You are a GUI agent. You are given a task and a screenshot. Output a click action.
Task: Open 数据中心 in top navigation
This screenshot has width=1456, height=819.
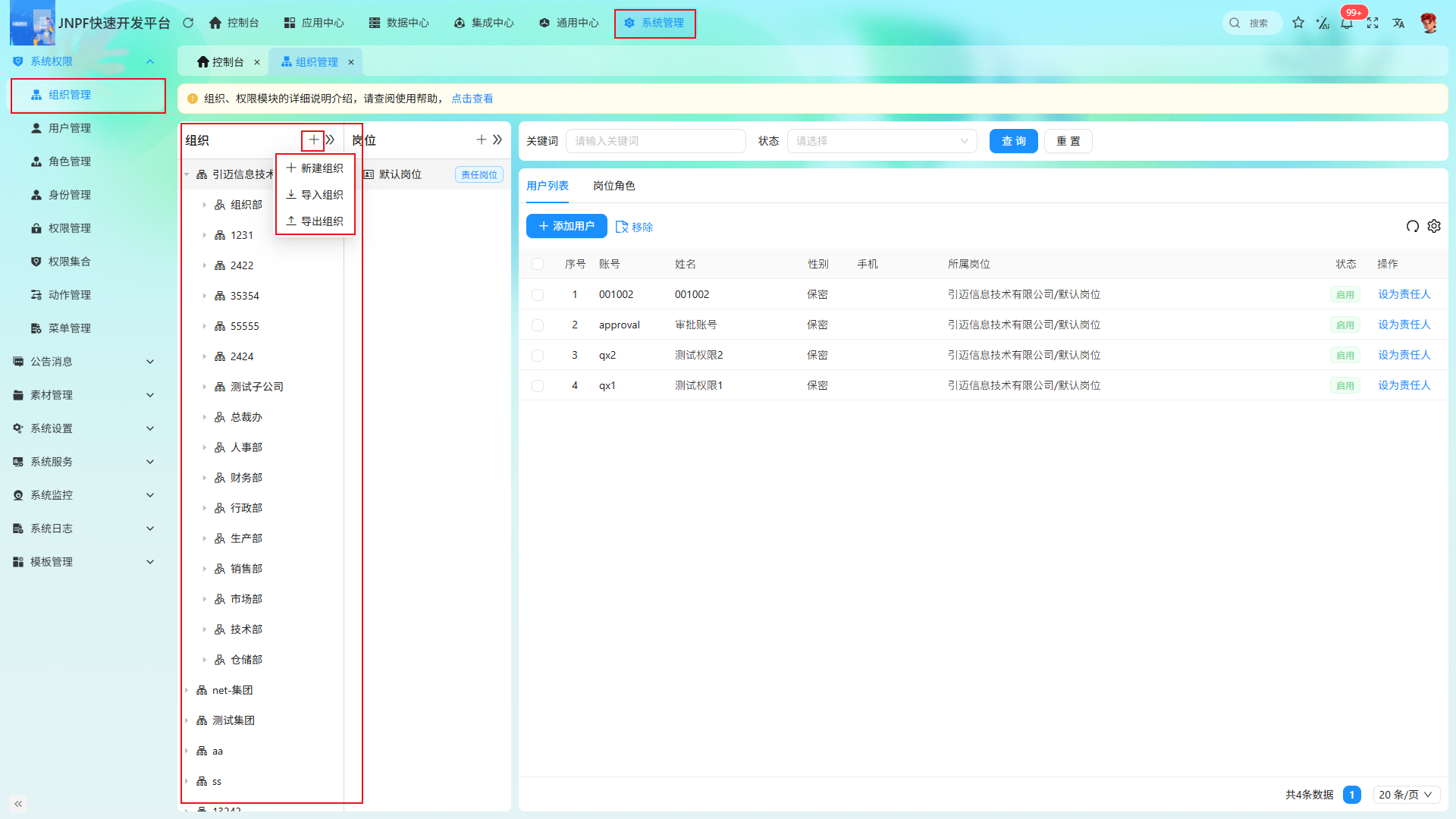(399, 23)
